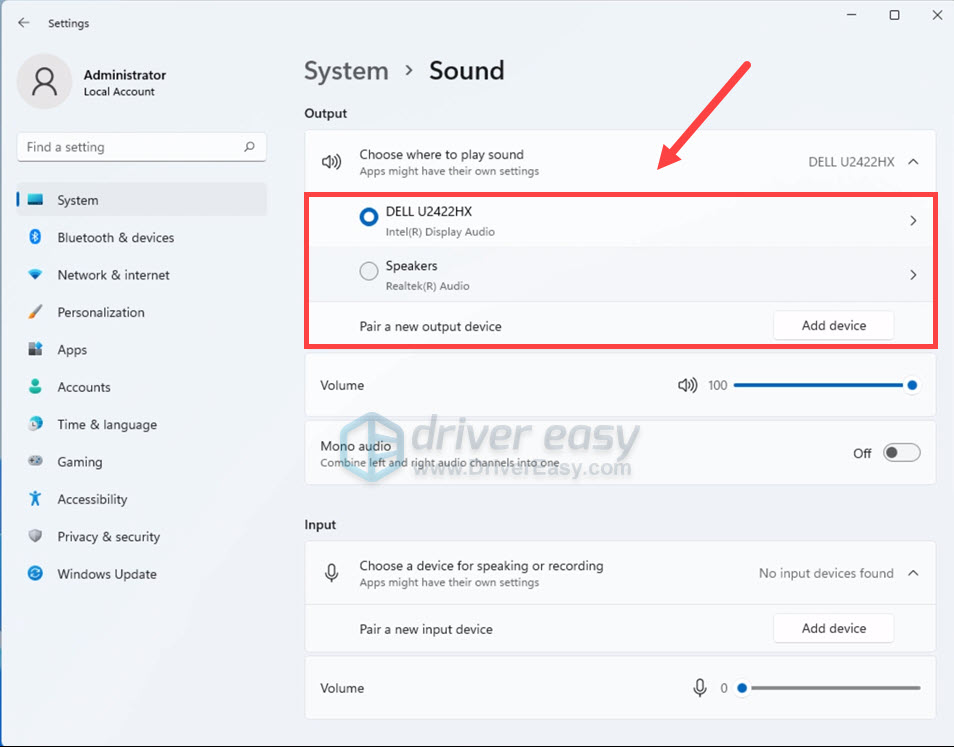Maximize the Settings window

(x=894, y=15)
